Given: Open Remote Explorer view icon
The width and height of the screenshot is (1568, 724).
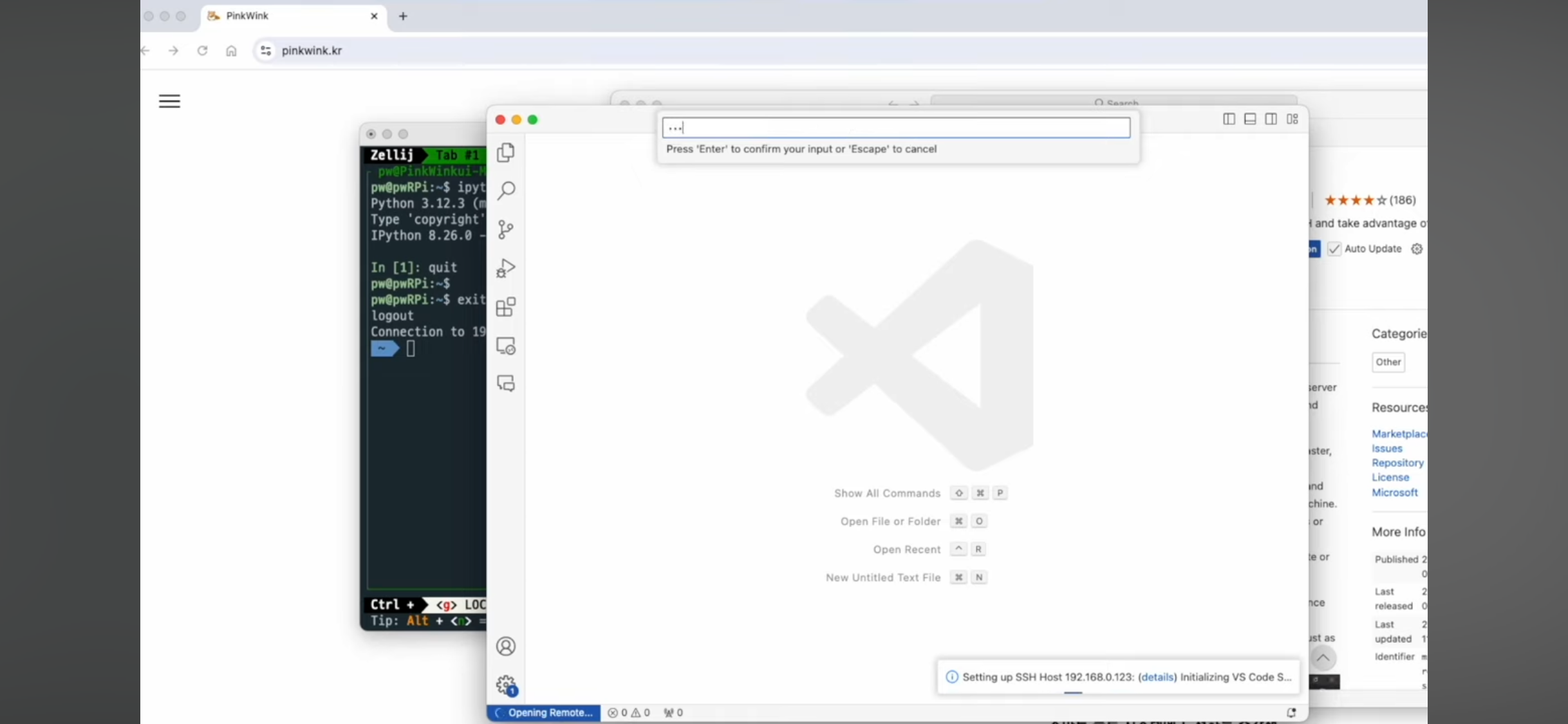Looking at the screenshot, I should click(x=506, y=346).
